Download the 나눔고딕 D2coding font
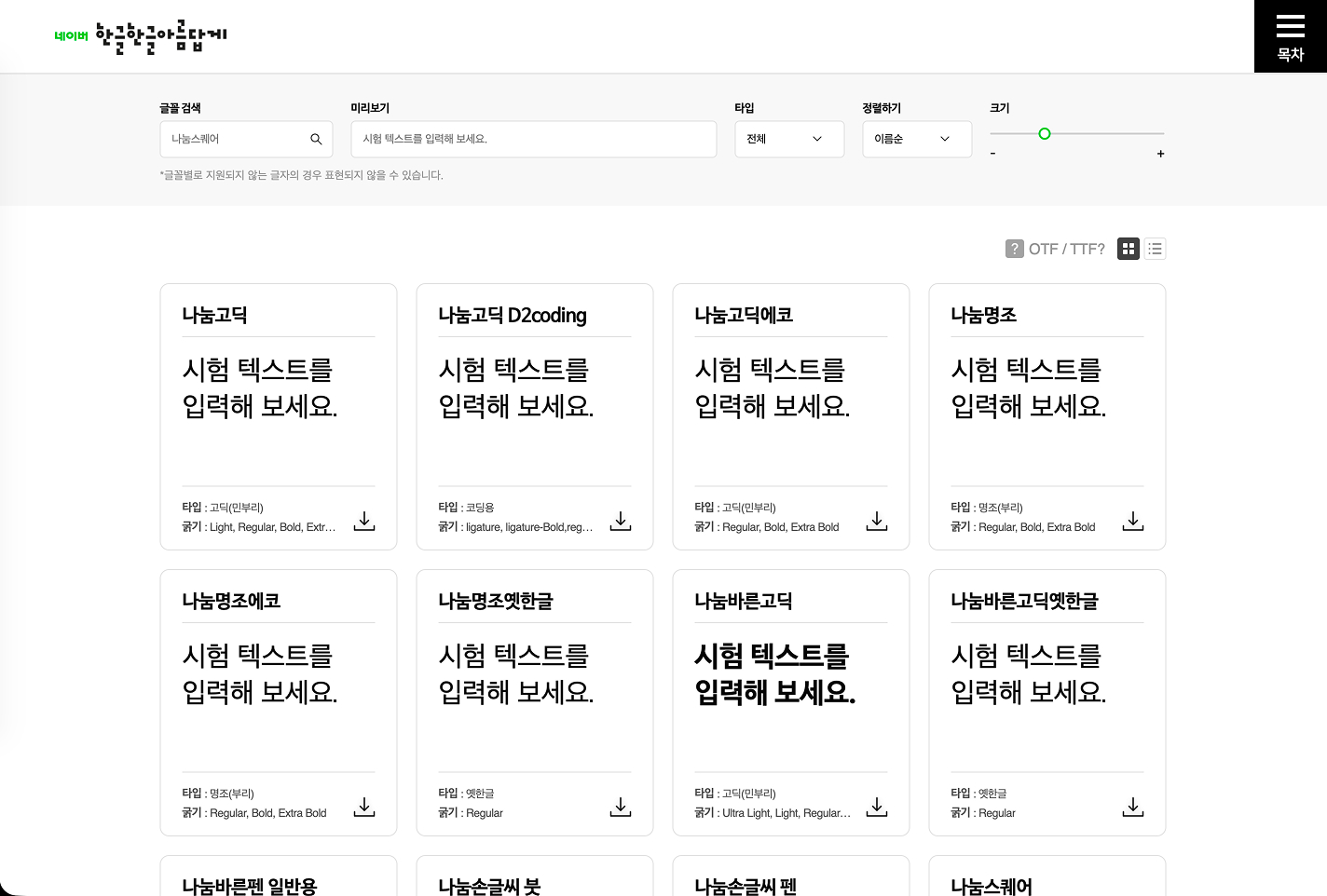1327x896 pixels. tap(621, 521)
